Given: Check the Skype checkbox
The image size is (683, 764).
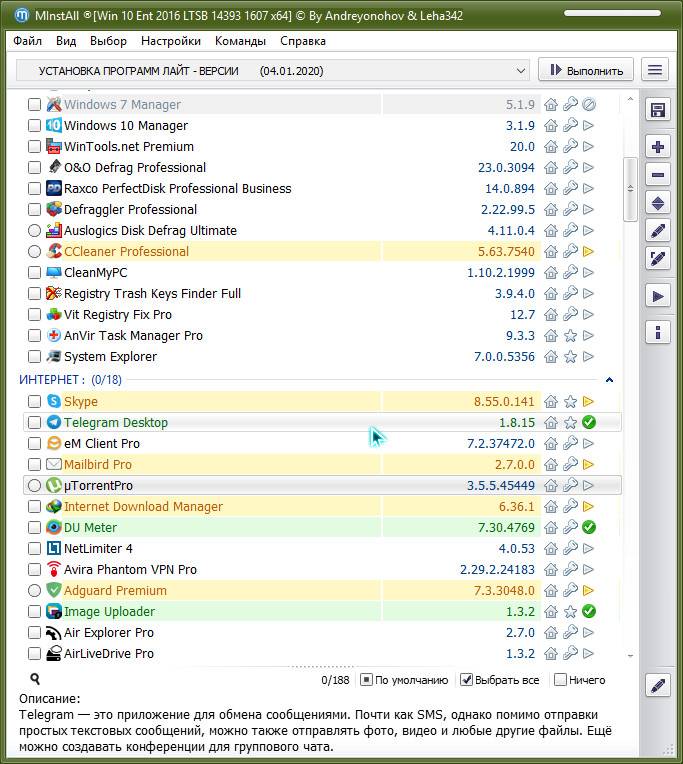Looking at the screenshot, I should (34, 401).
